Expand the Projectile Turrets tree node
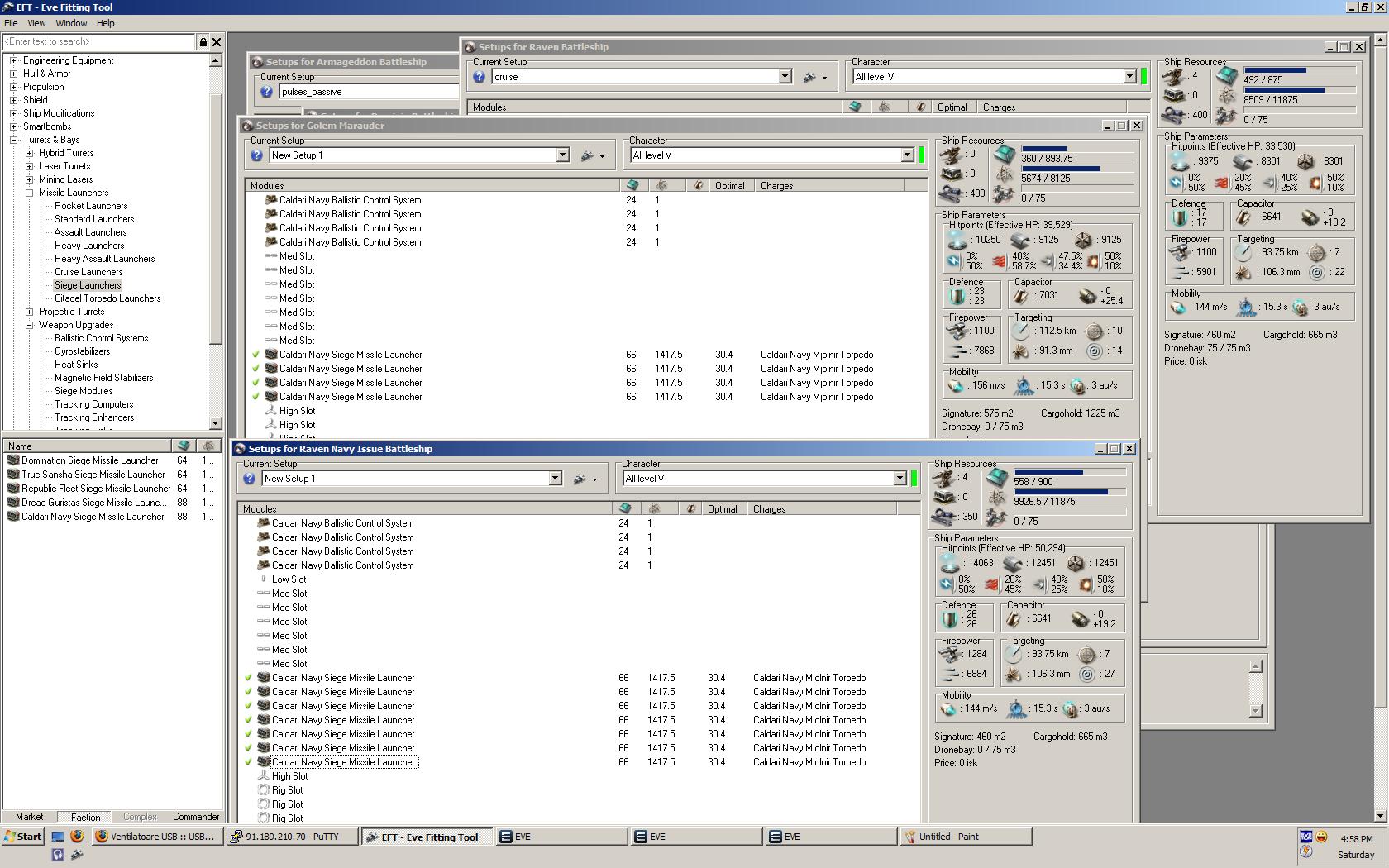This screenshot has width=1389, height=868. tap(29, 312)
